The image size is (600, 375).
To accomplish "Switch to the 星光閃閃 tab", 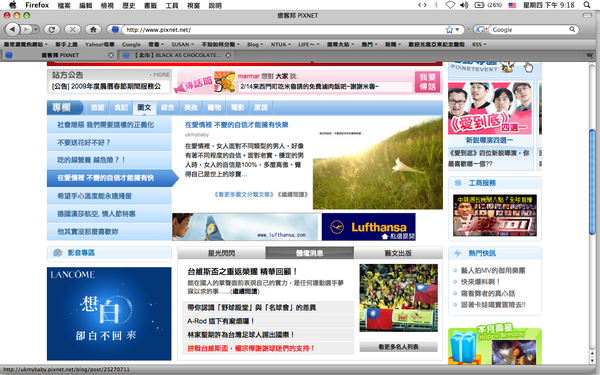I will tap(222, 253).
